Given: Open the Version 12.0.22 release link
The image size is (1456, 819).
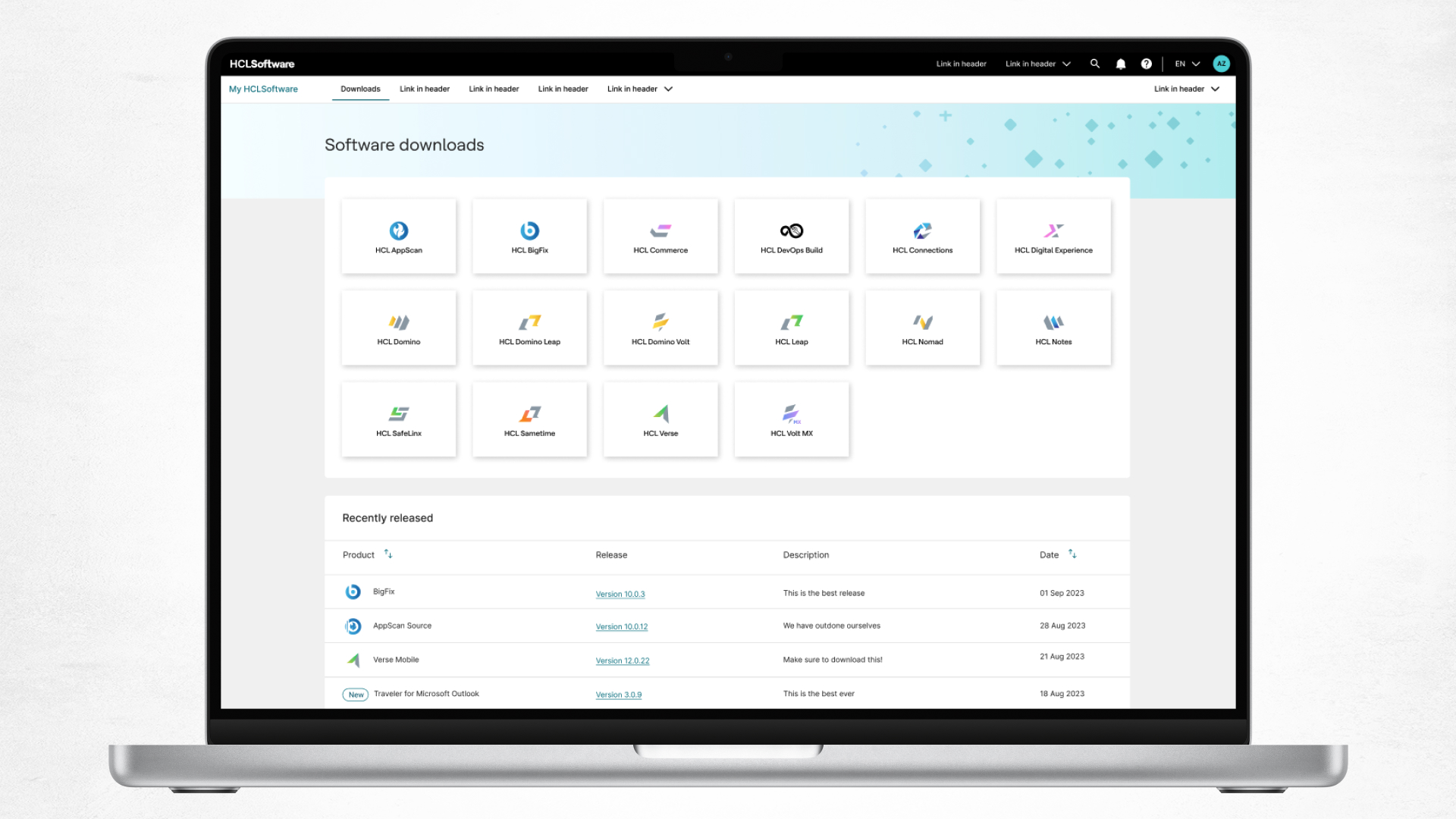Looking at the screenshot, I should [623, 661].
